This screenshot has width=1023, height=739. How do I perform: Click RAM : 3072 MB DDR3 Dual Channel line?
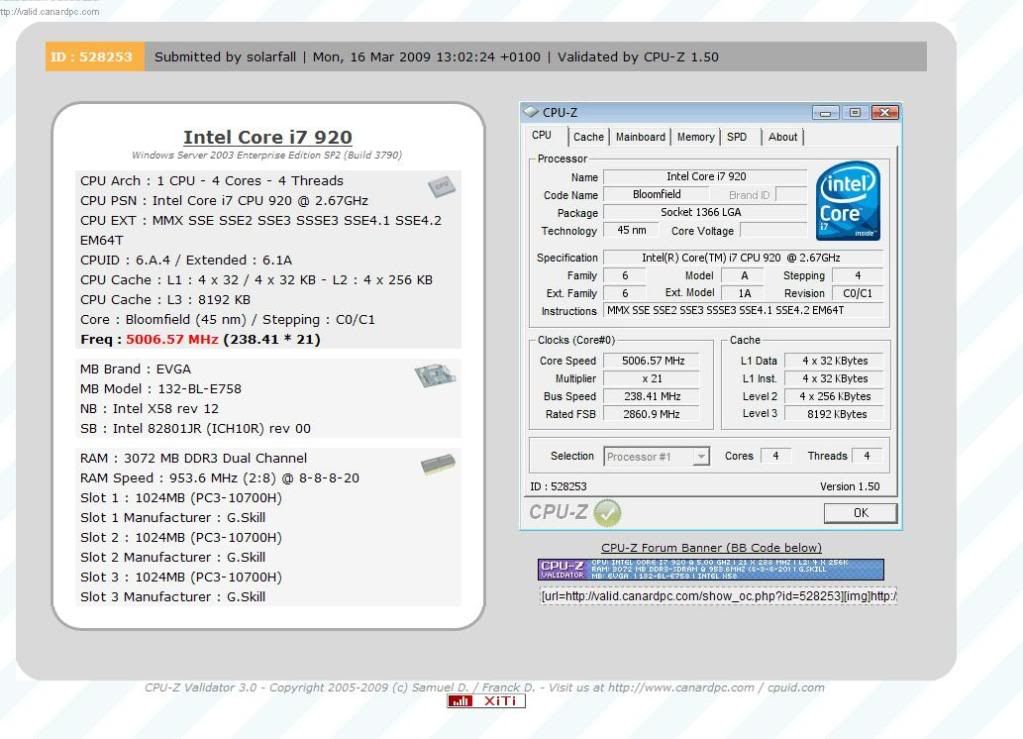[193, 458]
